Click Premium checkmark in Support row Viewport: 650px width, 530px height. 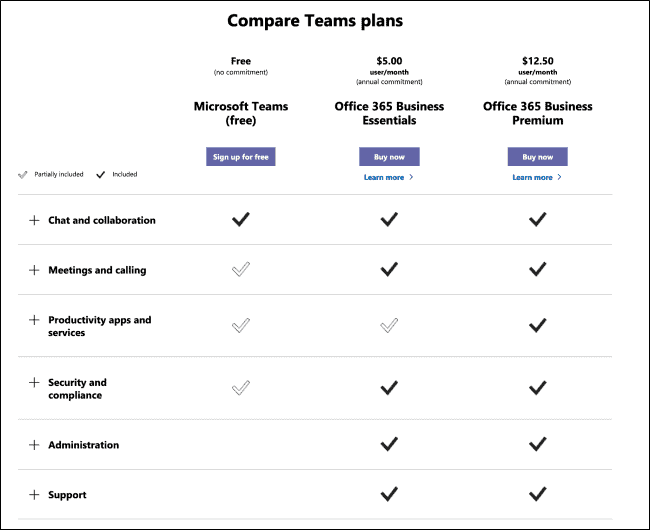point(537,494)
